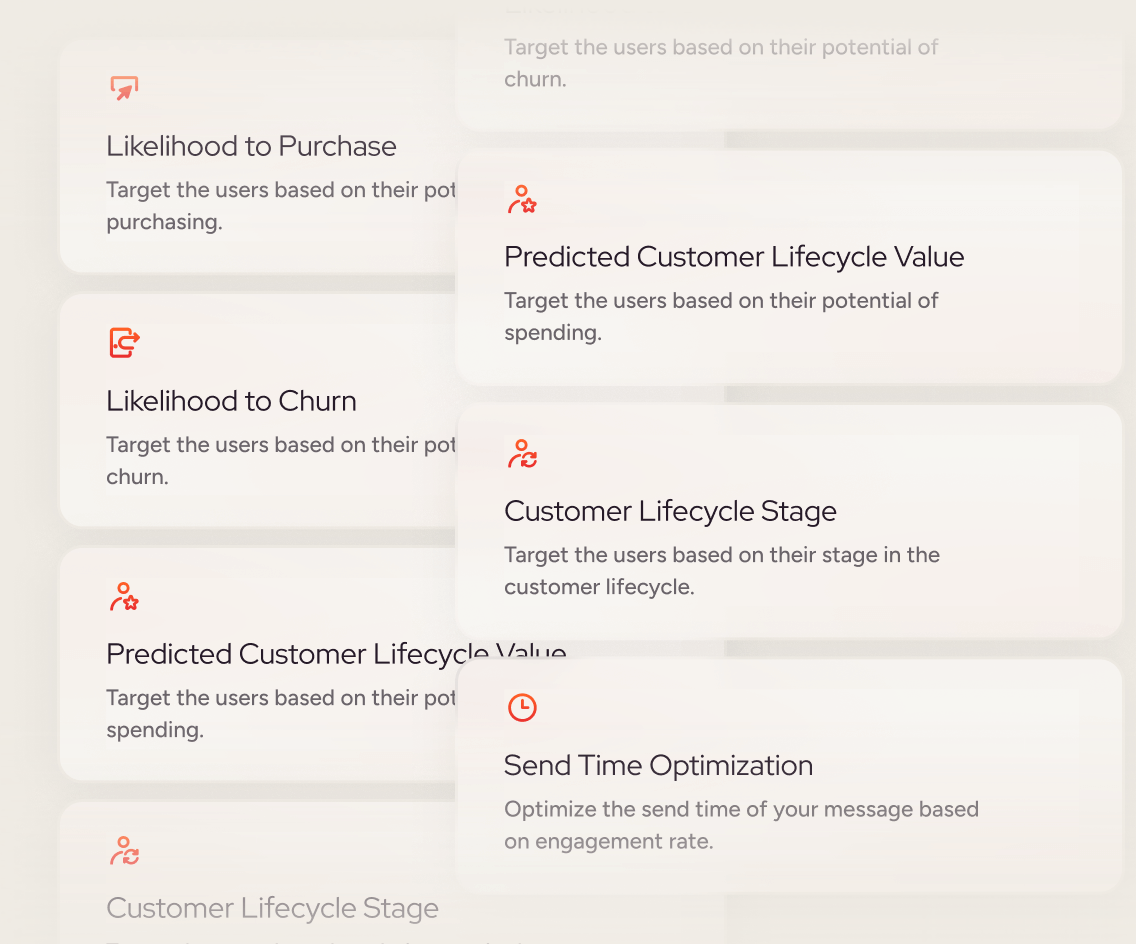Click the partially hidden top-right 'potential of churn' card
Viewport: 1136px width, 944px height.
click(721, 62)
